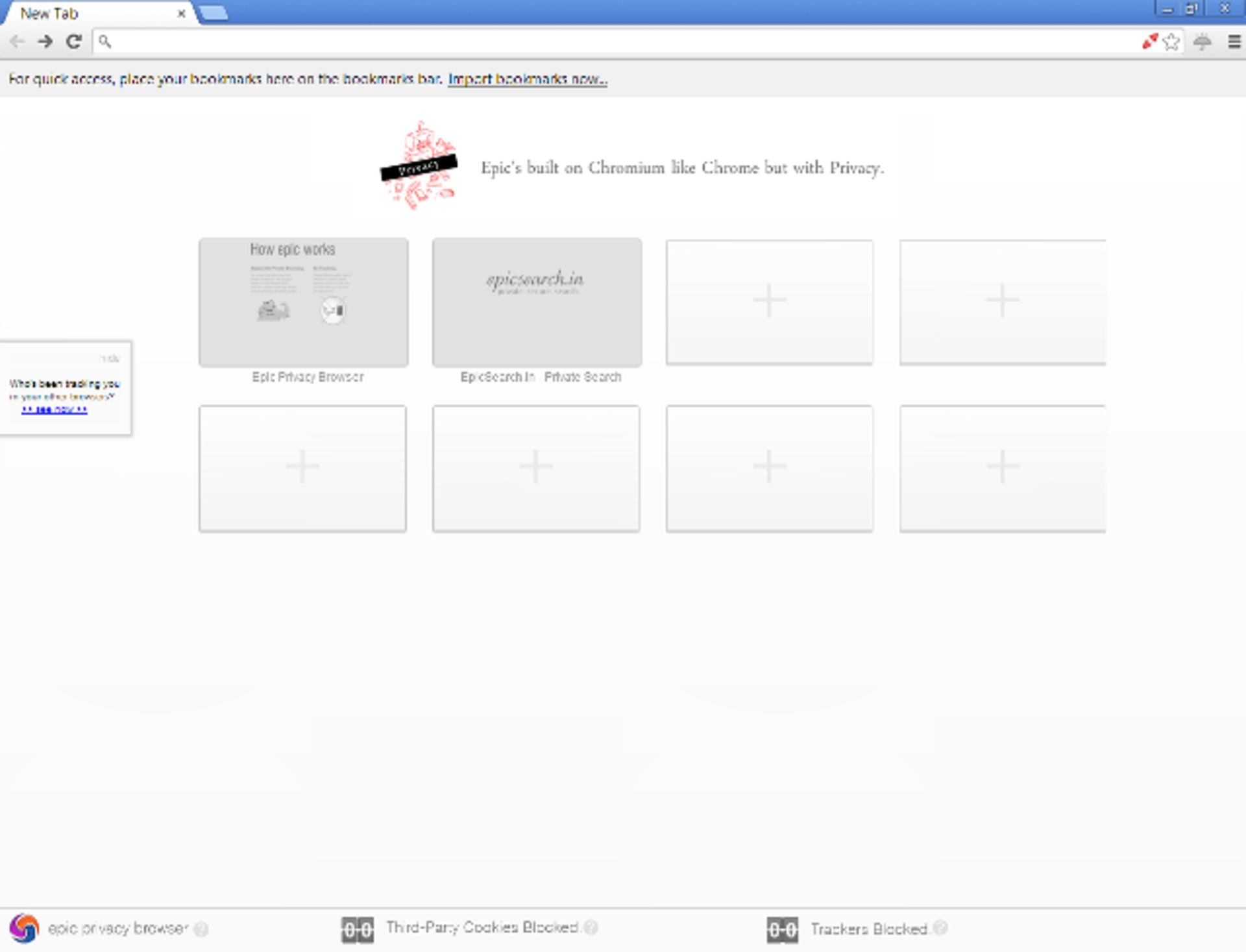Click the forward navigation arrow

point(45,42)
